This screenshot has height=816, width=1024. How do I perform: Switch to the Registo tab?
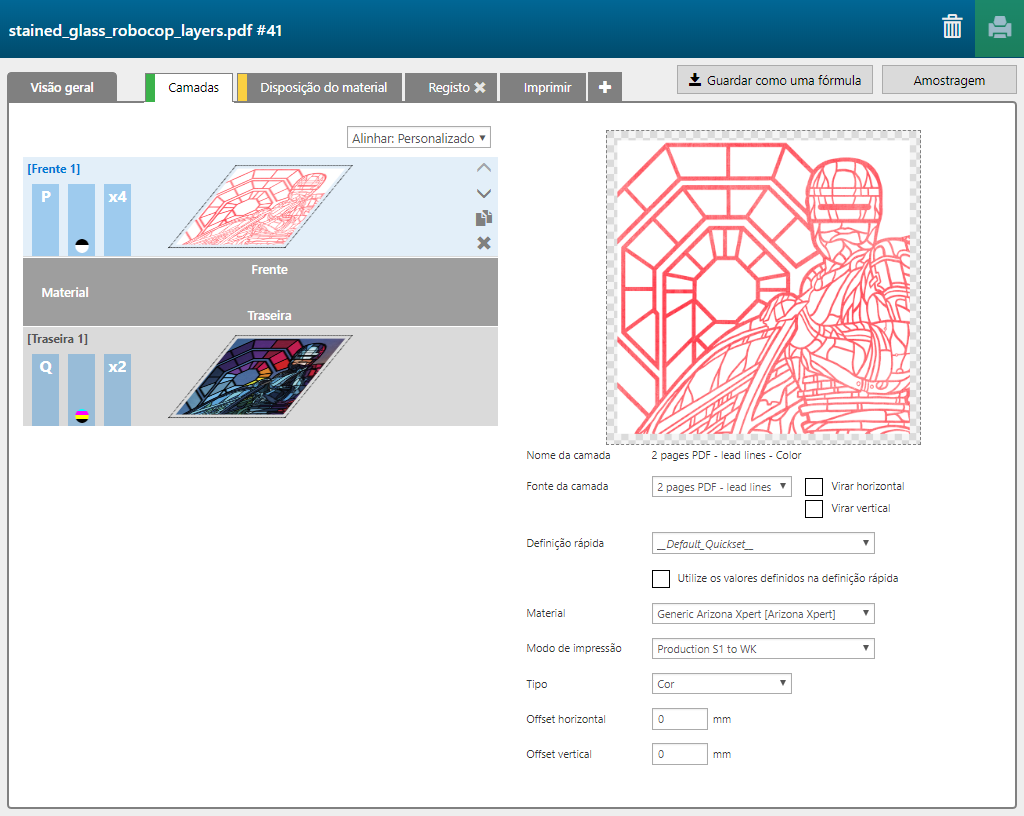point(449,87)
